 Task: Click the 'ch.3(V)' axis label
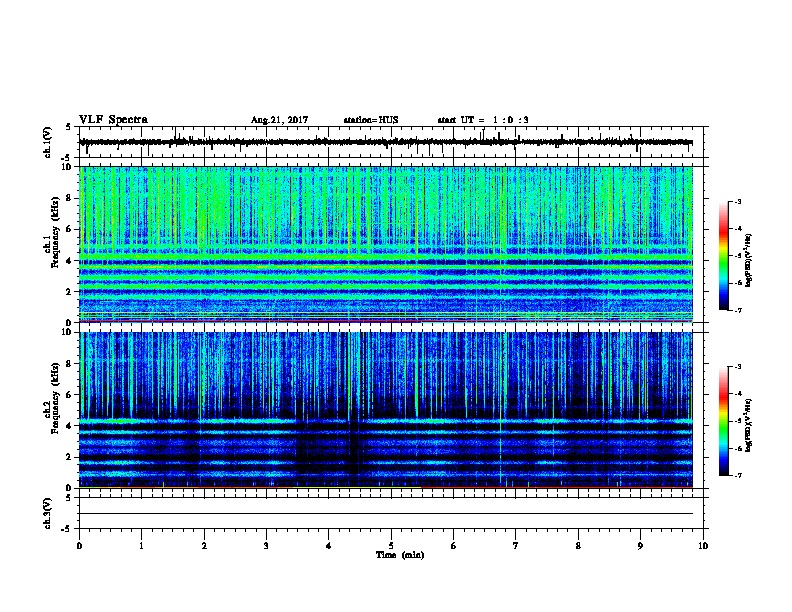point(47,514)
